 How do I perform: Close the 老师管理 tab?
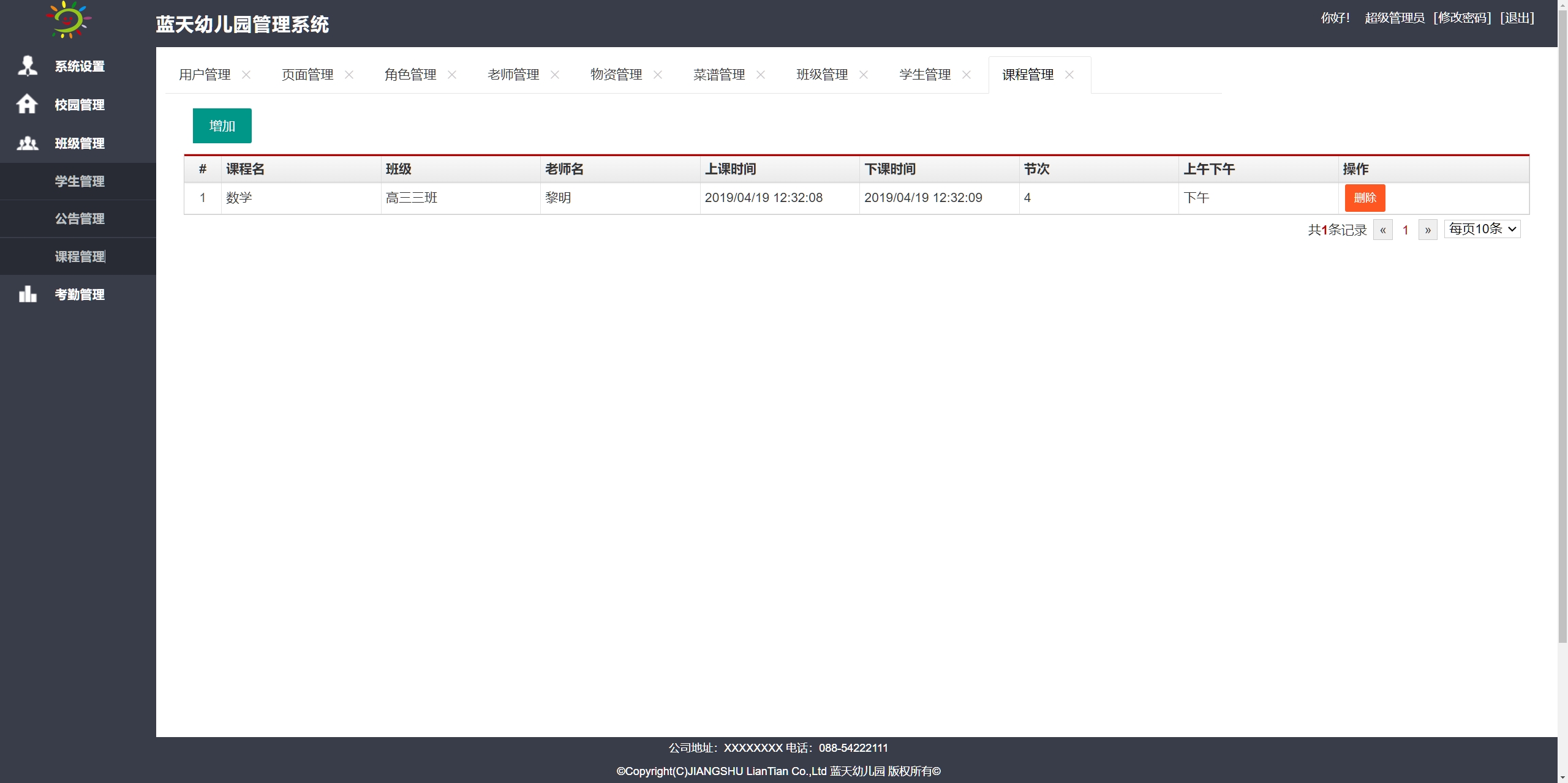point(555,75)
